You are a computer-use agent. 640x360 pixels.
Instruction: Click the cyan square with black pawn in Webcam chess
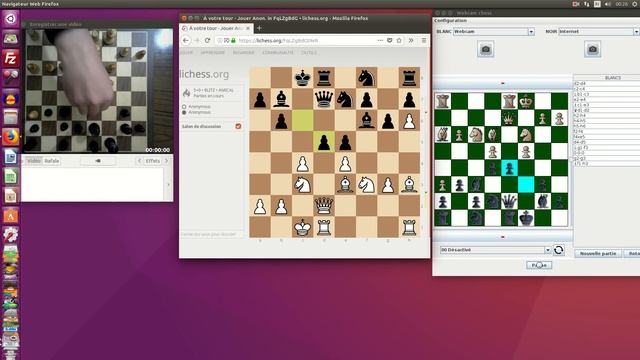[509, 168]
